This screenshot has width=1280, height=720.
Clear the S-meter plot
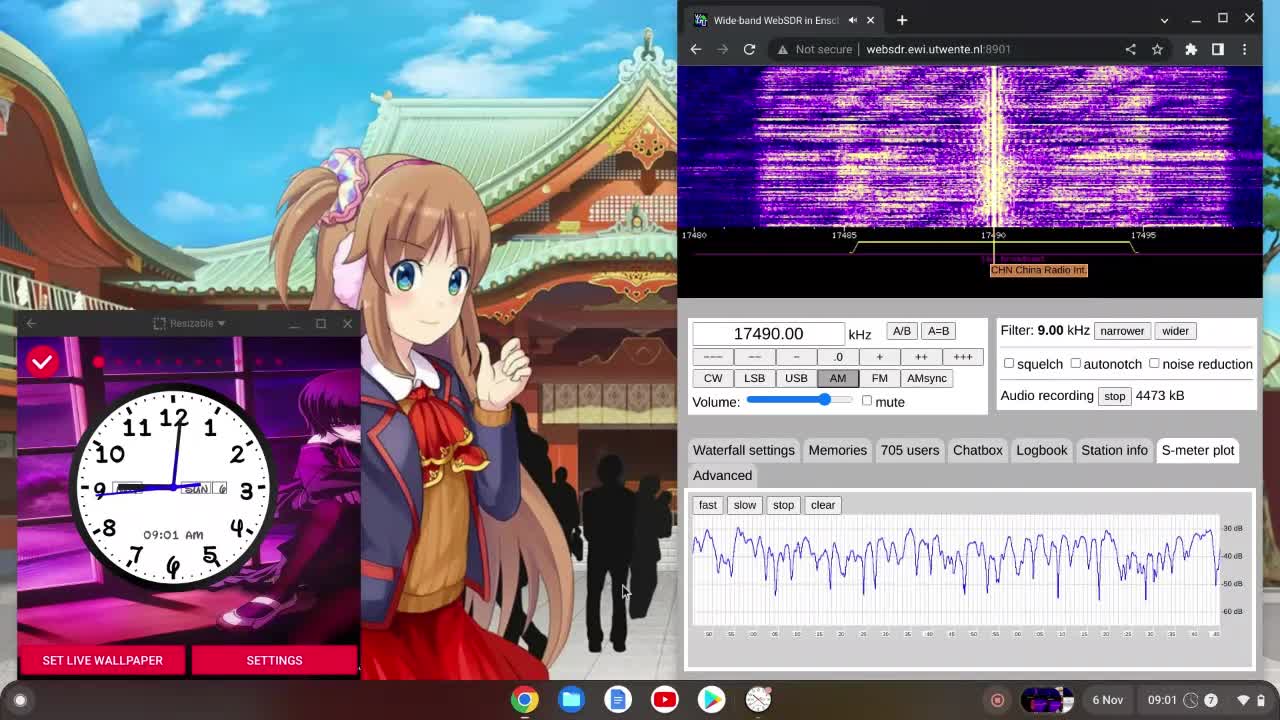[x=823, y=505]
